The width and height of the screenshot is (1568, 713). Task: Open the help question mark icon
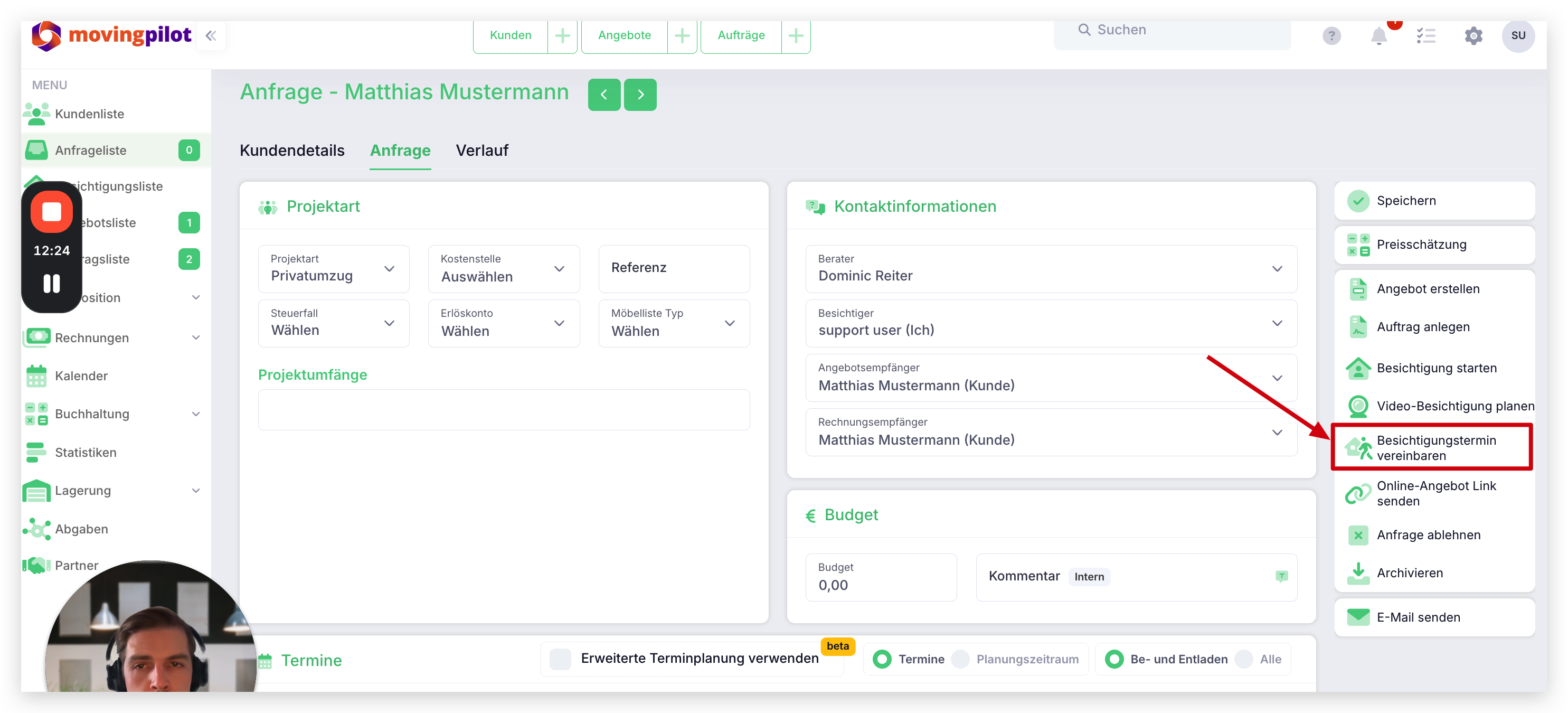1331,36
